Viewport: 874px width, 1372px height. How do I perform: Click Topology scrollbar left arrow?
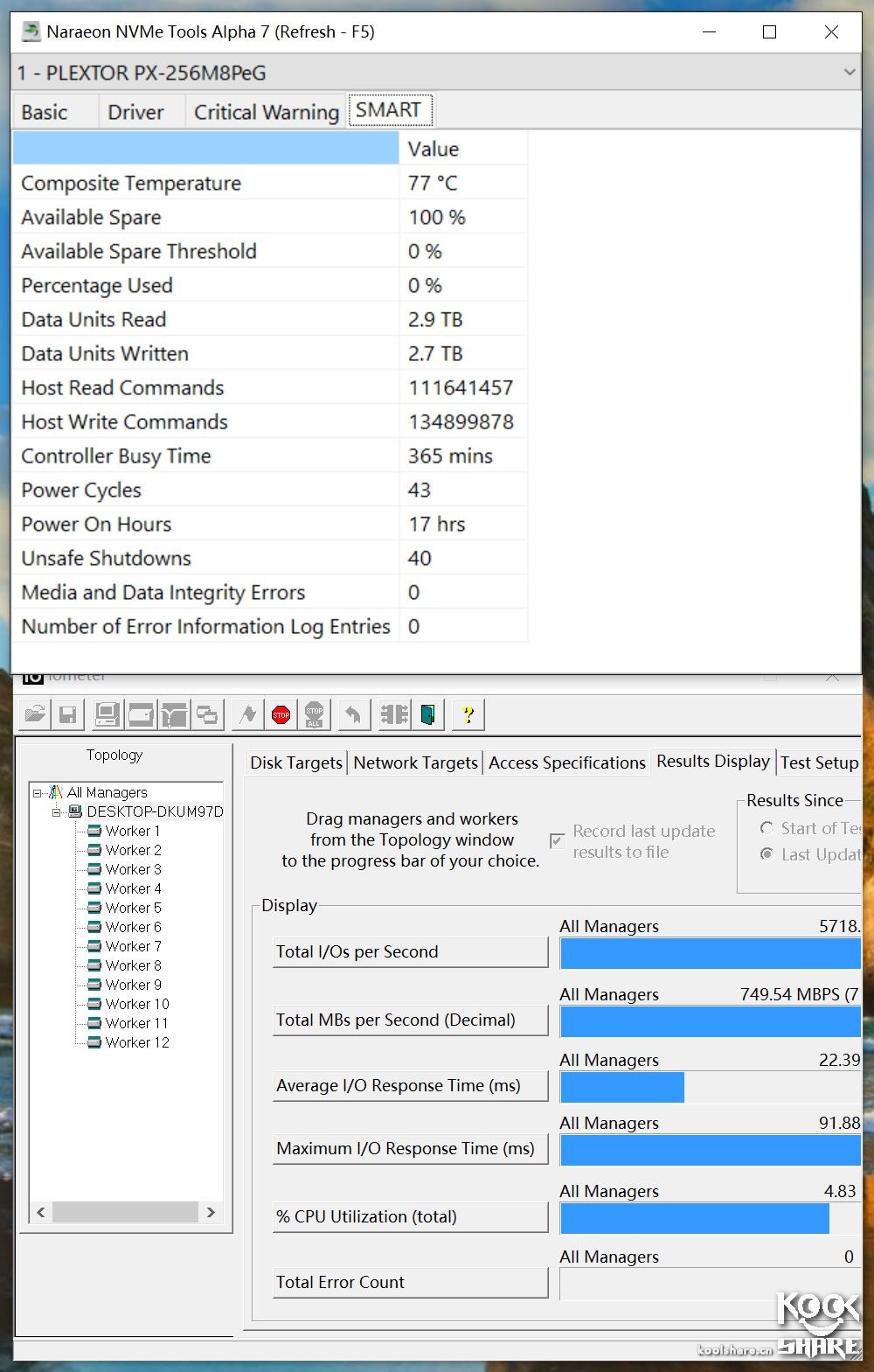40,1212
